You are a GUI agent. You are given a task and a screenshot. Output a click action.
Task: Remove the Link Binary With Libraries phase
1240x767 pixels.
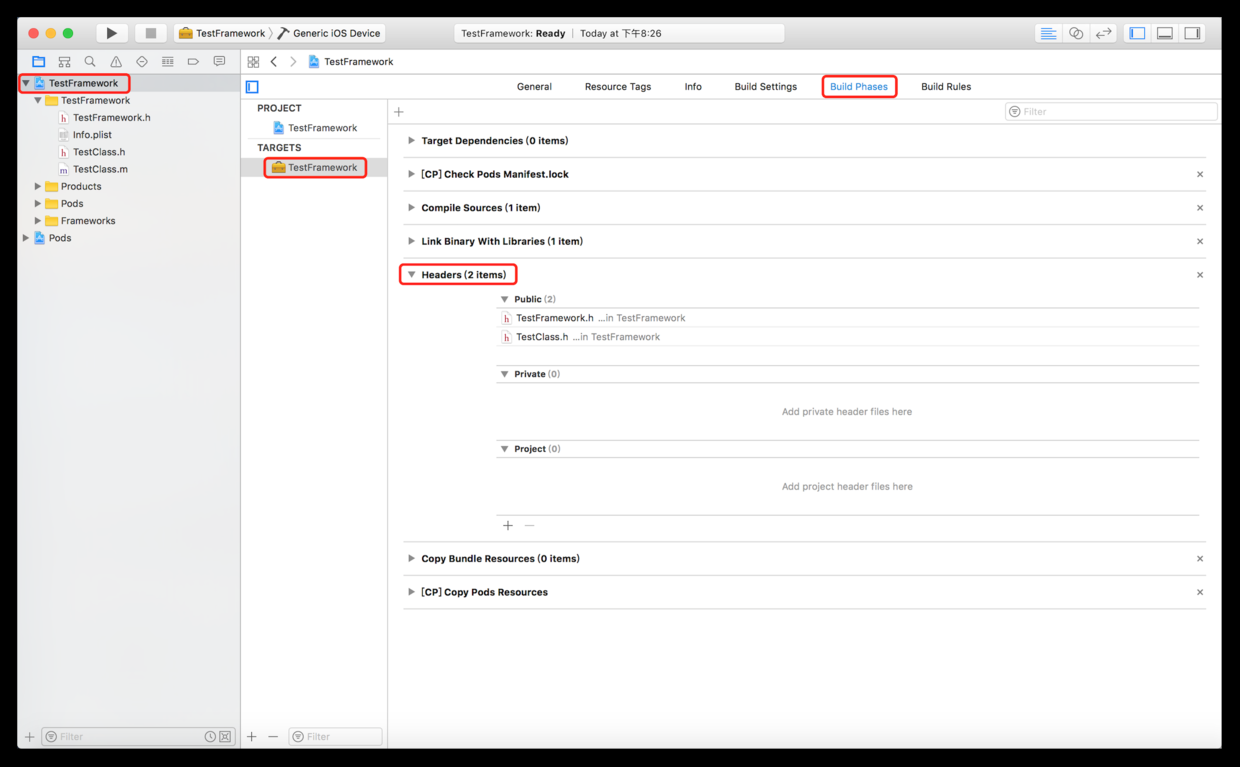[x=1200, y=242]
